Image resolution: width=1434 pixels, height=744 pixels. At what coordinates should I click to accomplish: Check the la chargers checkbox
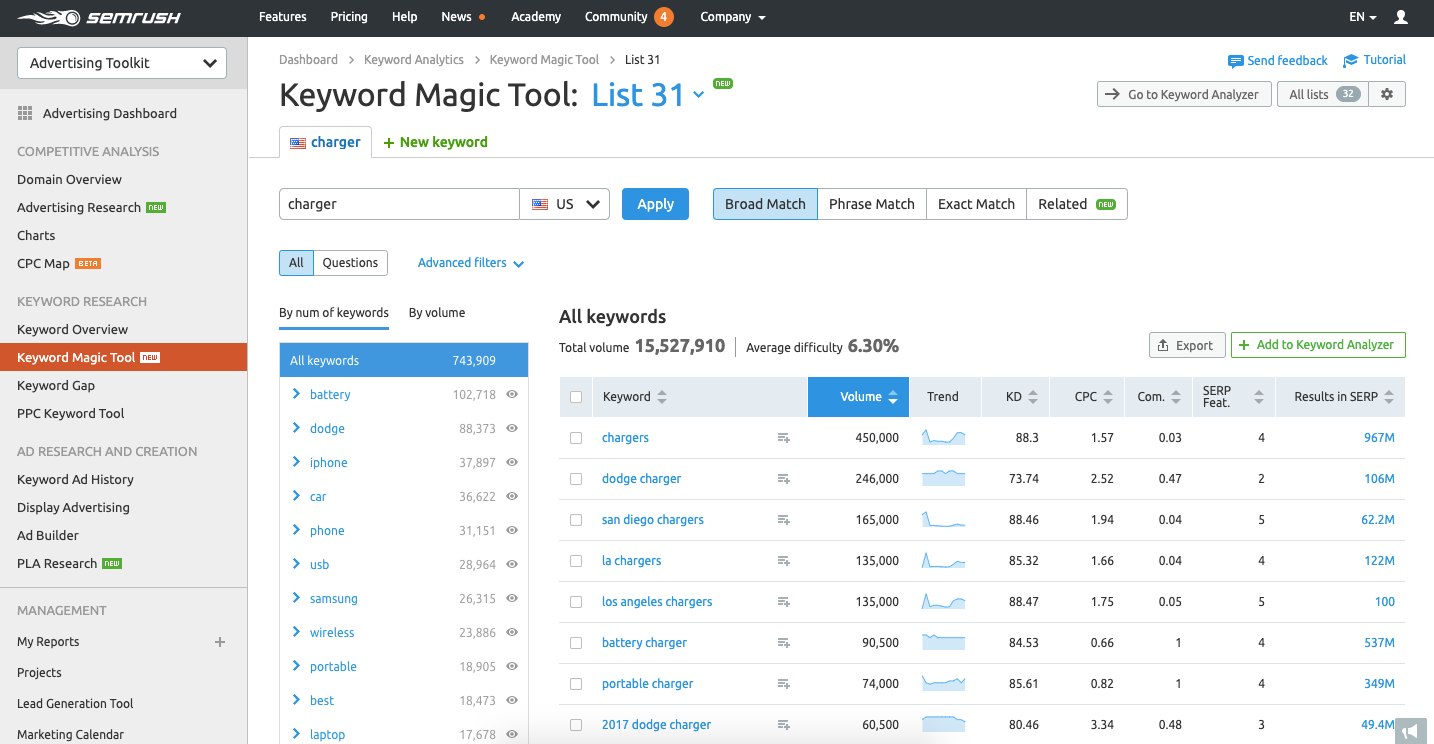pyautogui.click(x=576, y=561)
